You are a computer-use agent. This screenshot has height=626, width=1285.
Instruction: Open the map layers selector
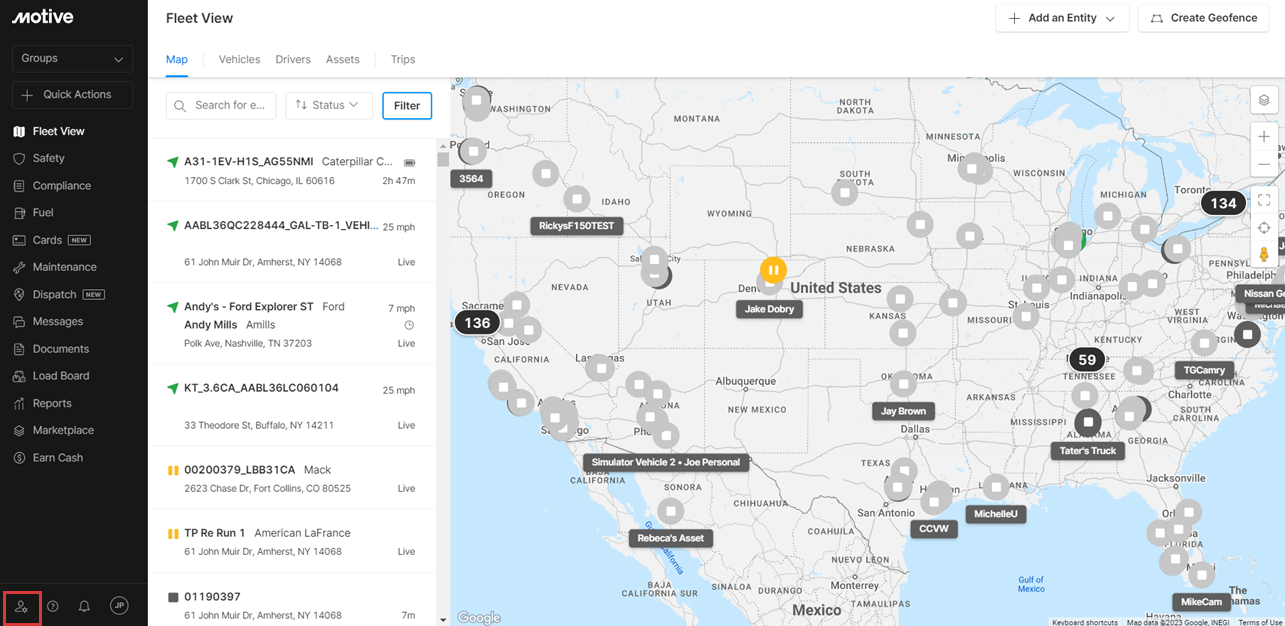(x=1264, y=99)
